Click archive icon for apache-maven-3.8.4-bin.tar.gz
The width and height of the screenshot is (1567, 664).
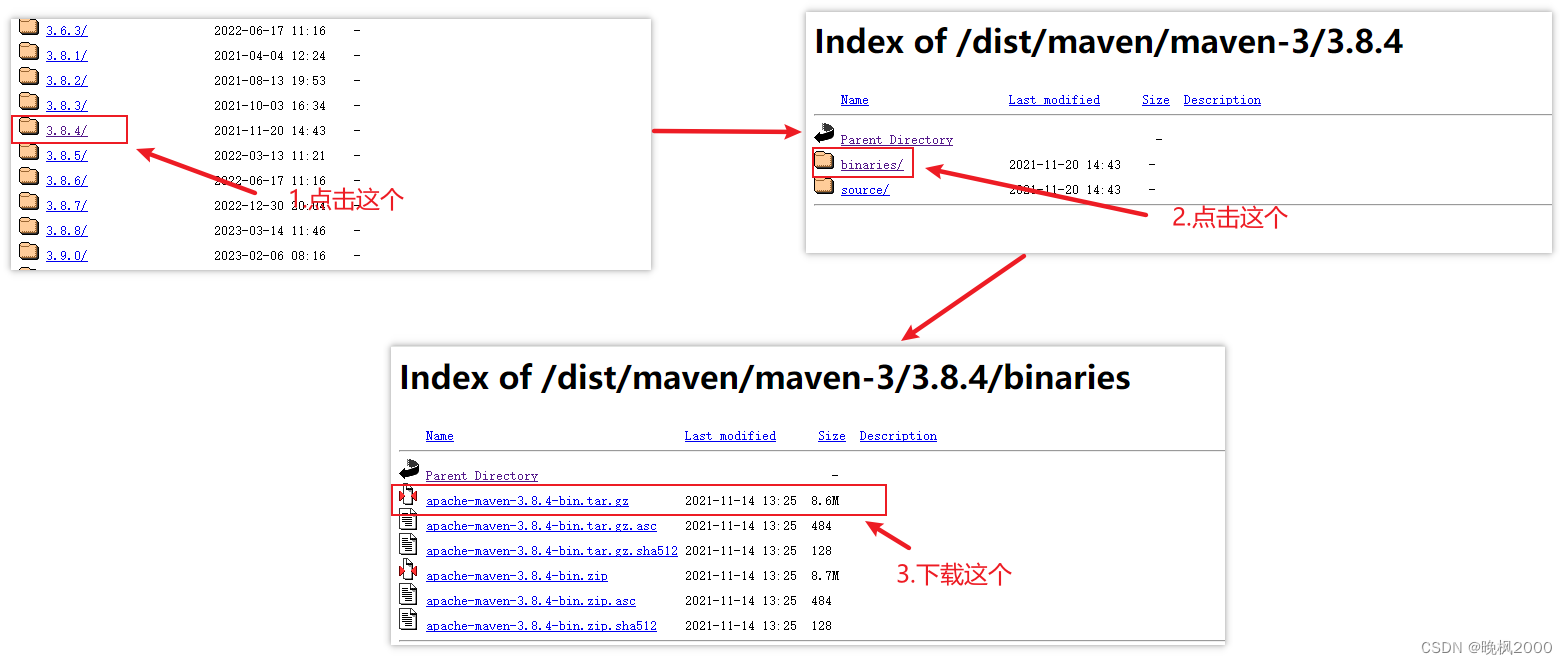(408, 496)
